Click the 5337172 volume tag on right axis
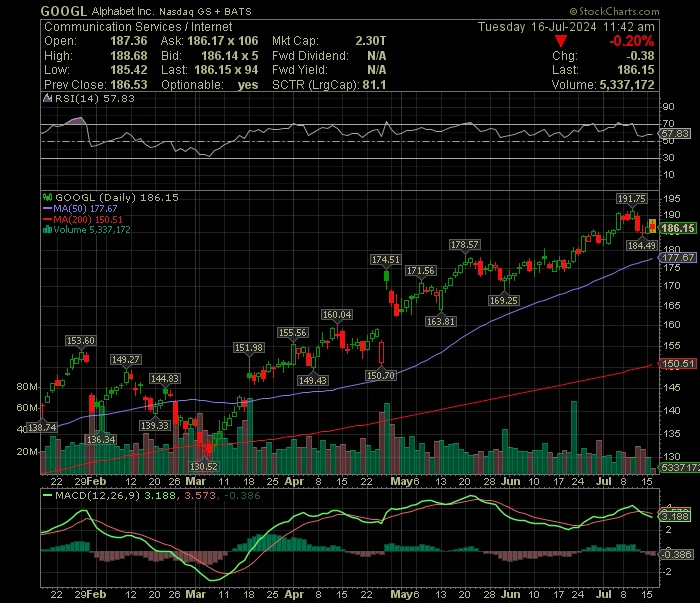Viewport: 700px width, 603px height. point(679,468)
